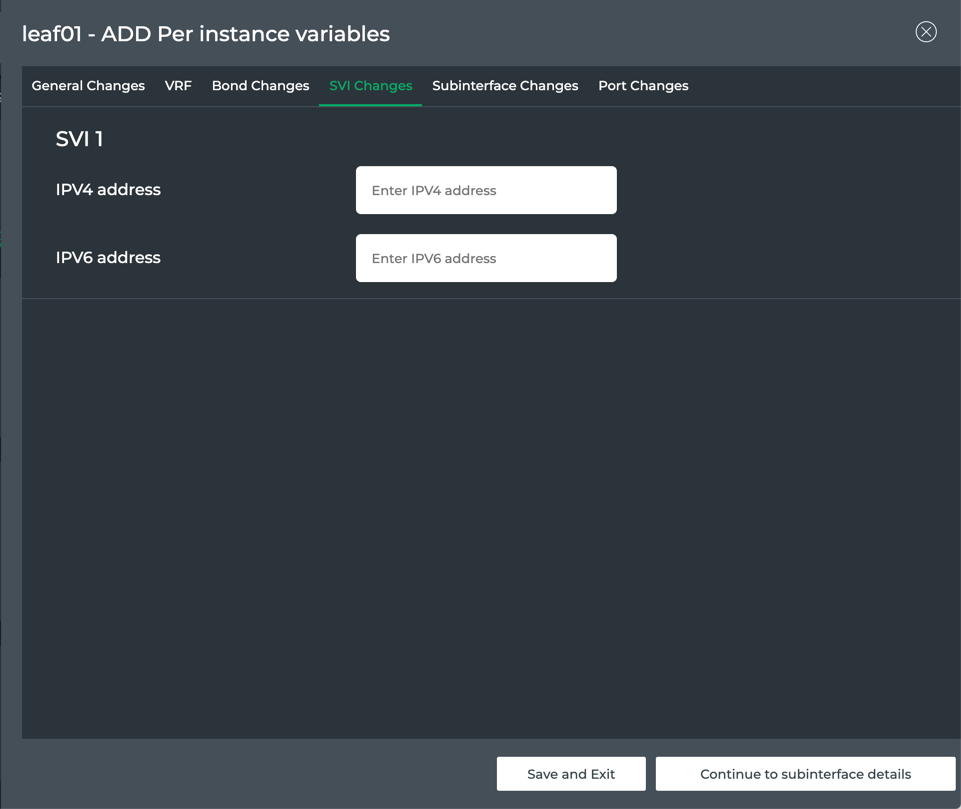Click the IPV4 address label
The height and width of the screenshot is (809, 961).
click(x=108, y=190)
